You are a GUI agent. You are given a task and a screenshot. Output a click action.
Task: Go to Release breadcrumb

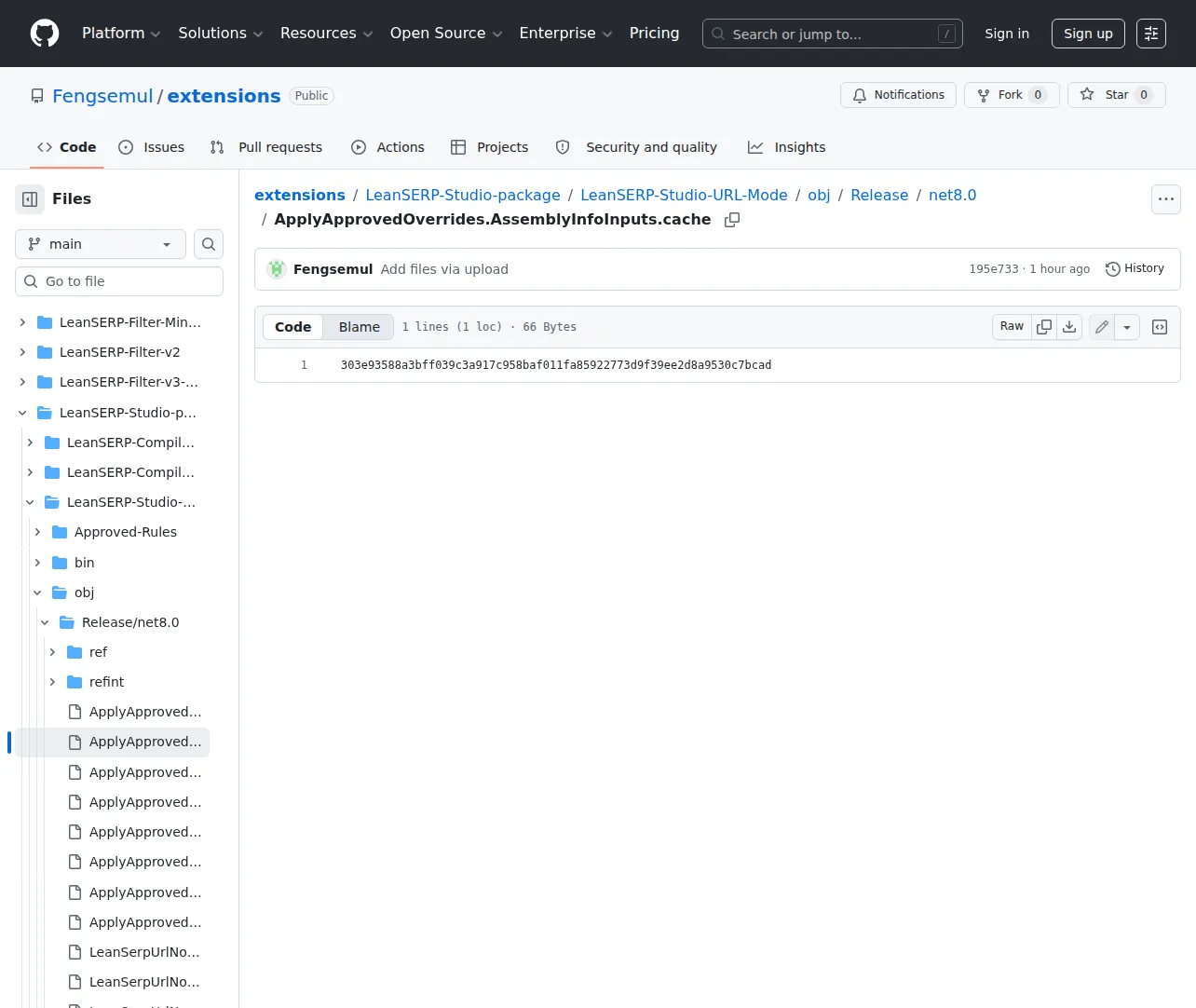(x=879, y=195)
